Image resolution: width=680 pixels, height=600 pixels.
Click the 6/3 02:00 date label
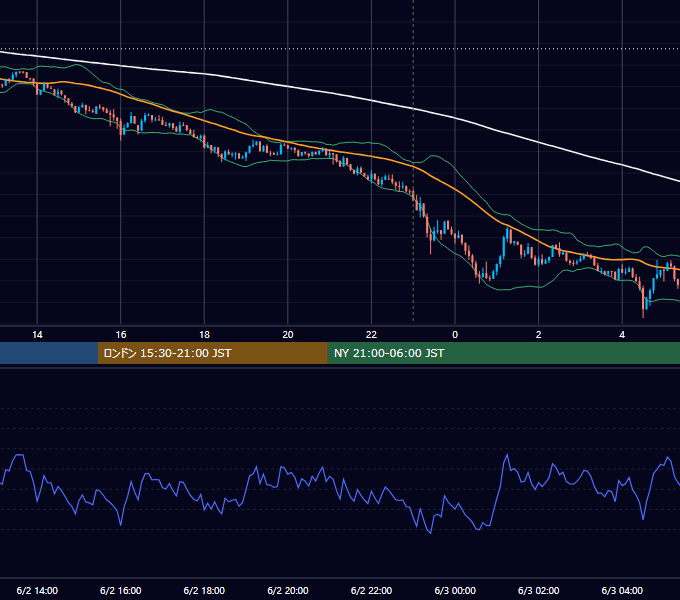tap(539, 590)
